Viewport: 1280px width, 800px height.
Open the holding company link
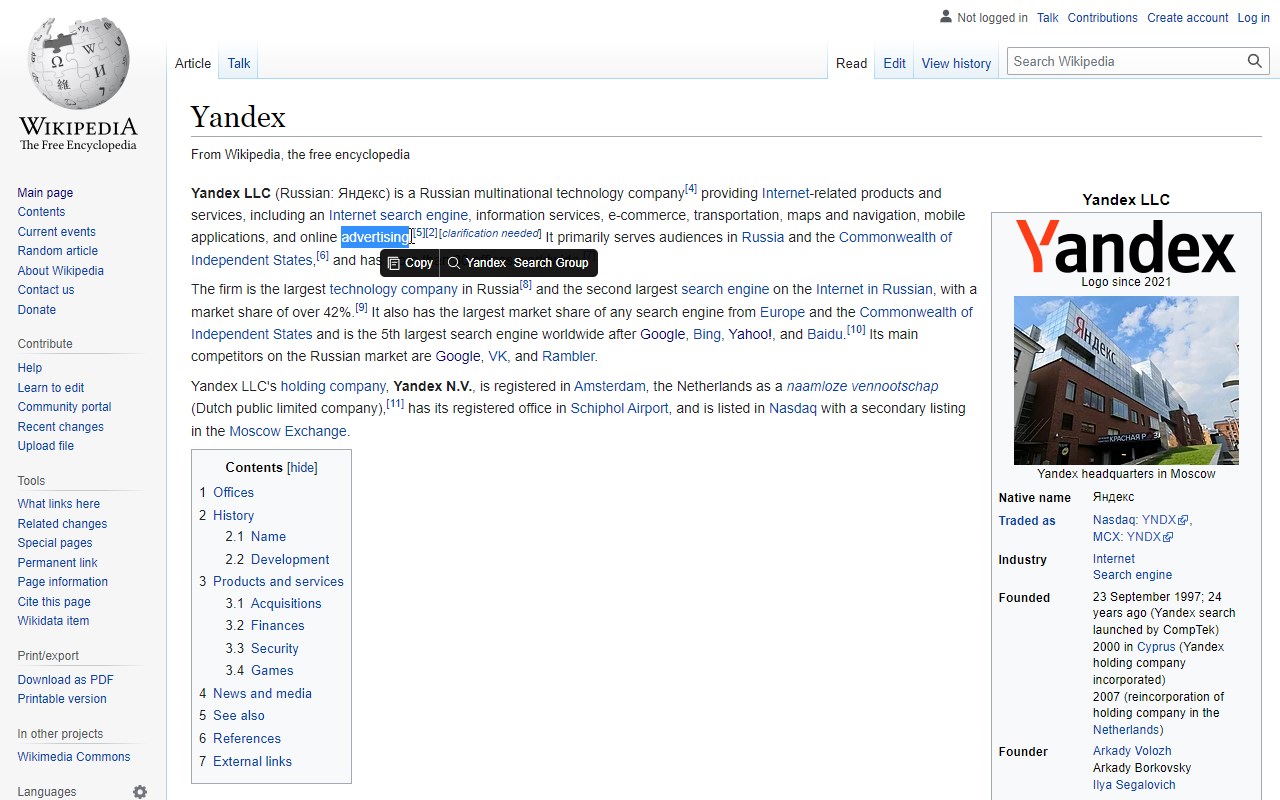tap(333, 386)
